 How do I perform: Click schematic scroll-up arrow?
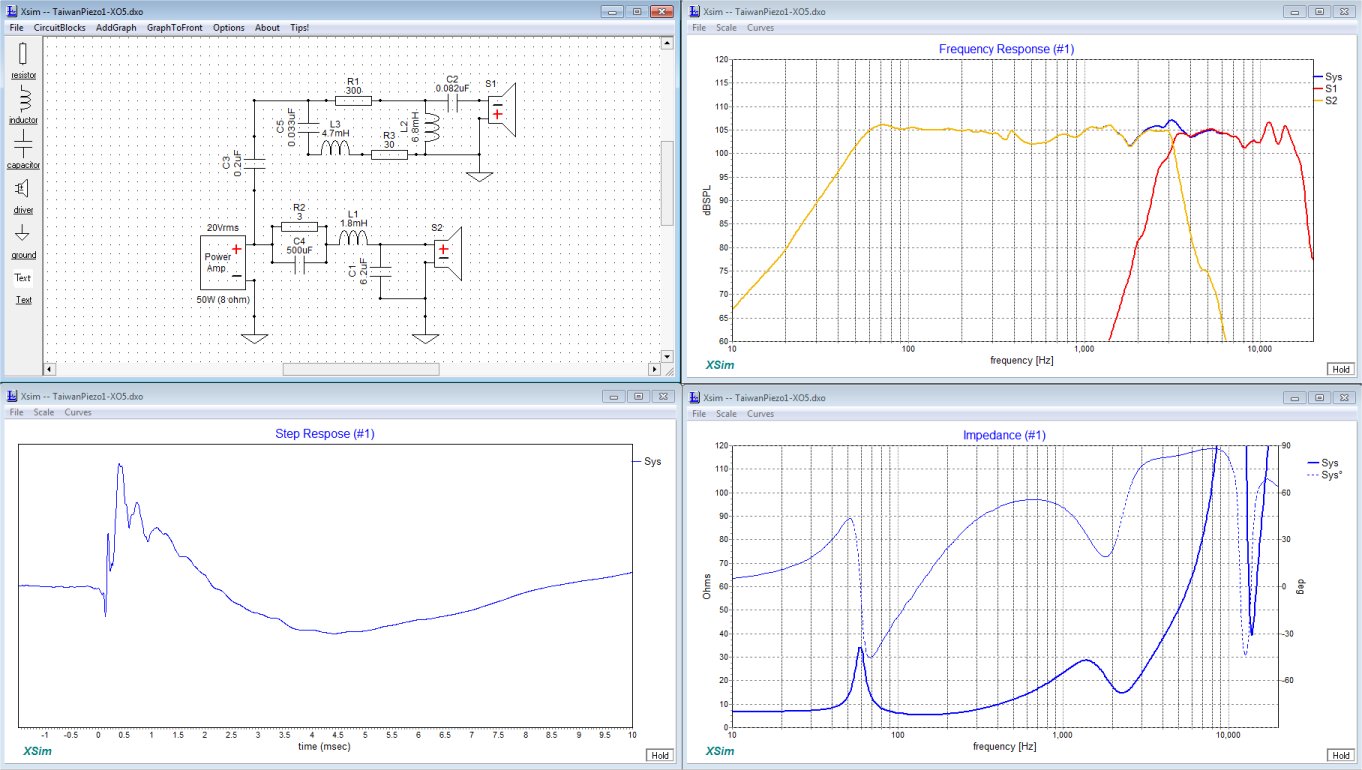(668, 43)
